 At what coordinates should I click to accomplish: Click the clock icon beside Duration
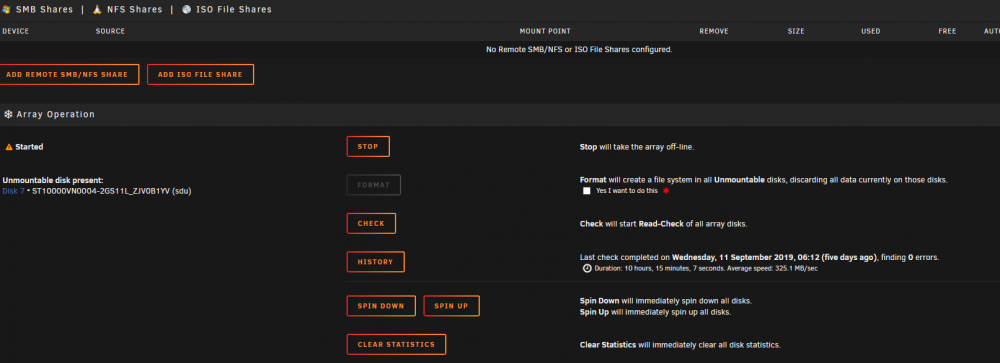tap(587, 269)
